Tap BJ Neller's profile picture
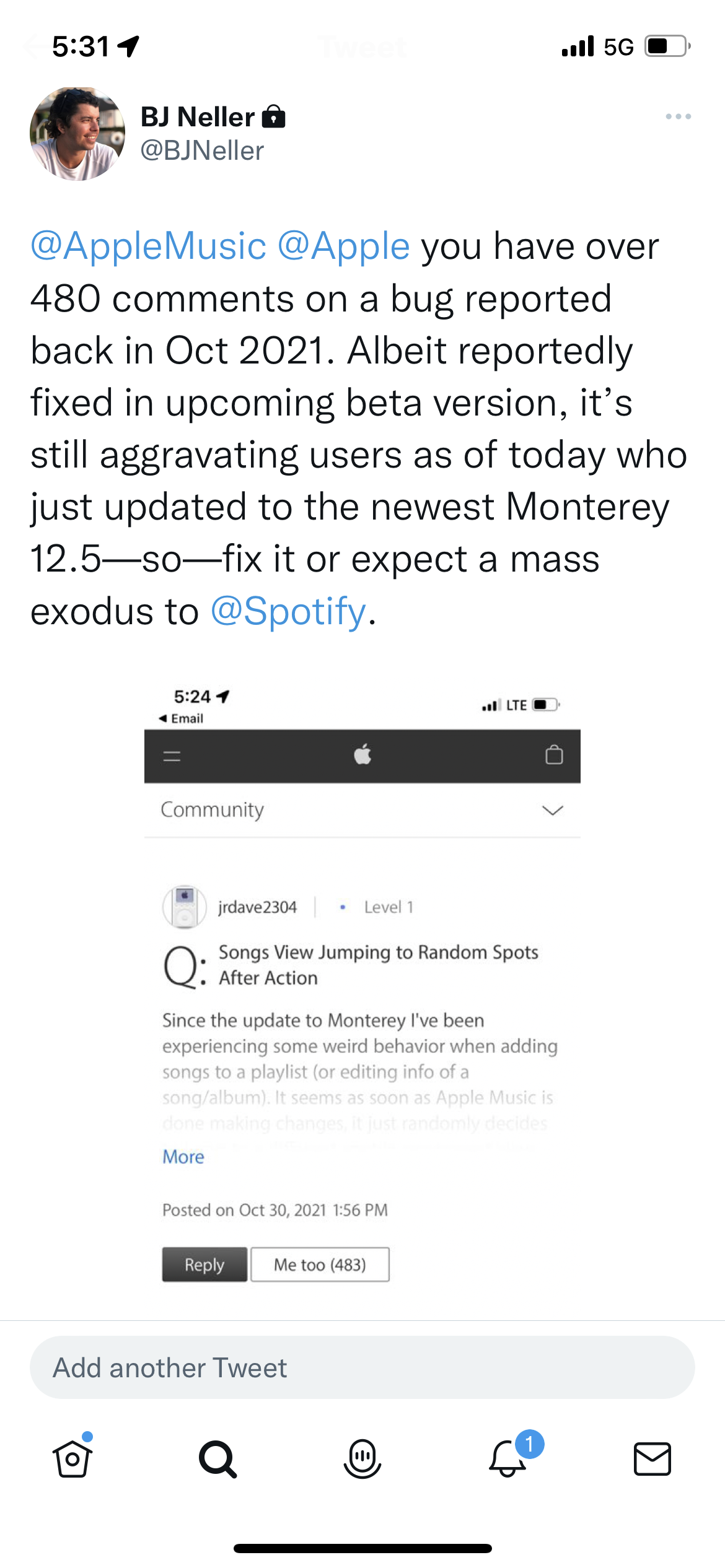This screenshot has height=1568, width=725. tap(77, 134)
